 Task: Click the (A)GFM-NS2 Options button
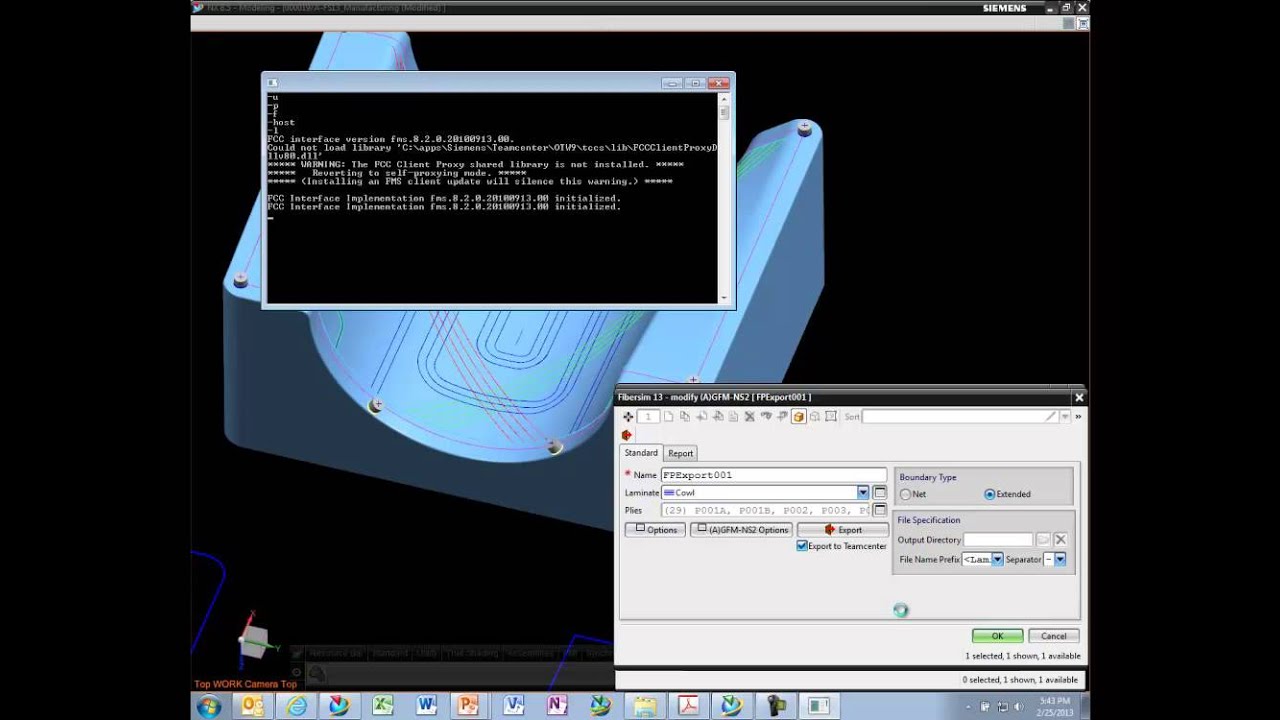pos(742,530)
